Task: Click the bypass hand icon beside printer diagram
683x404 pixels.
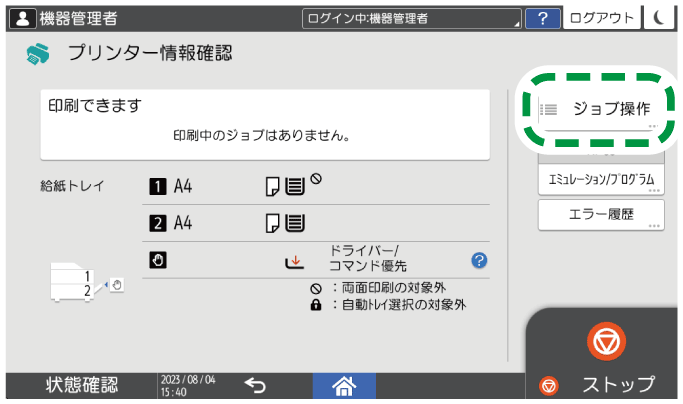Action: click(x=117, y=285)
